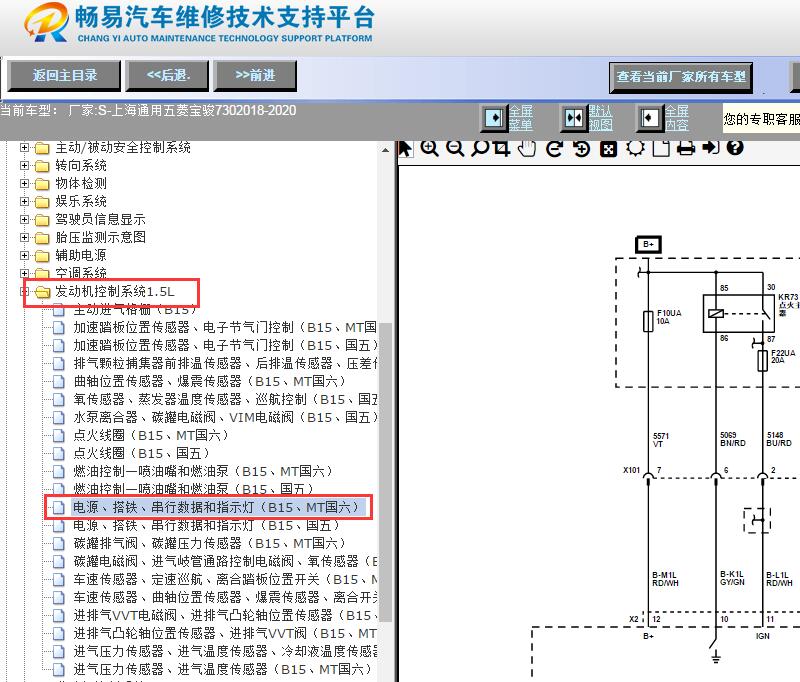Click the 您的专职客服 notice box
The width and height of the screenshot is (800, 682).
coord(761,118)
